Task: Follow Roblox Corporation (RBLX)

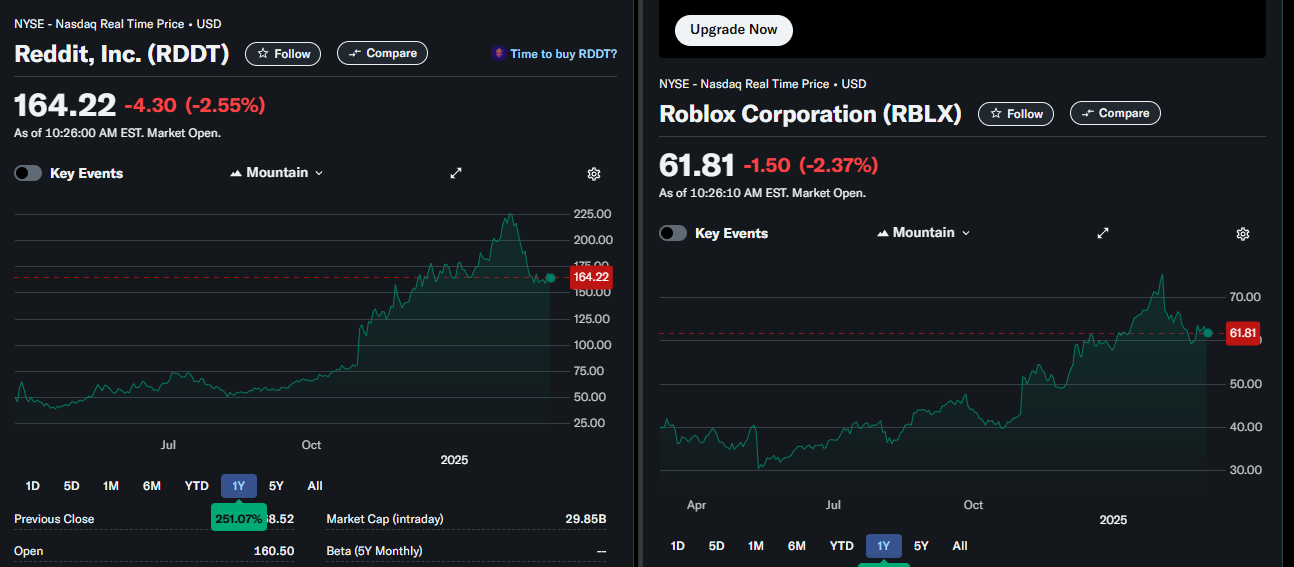Action: (x=1016, y=114)
